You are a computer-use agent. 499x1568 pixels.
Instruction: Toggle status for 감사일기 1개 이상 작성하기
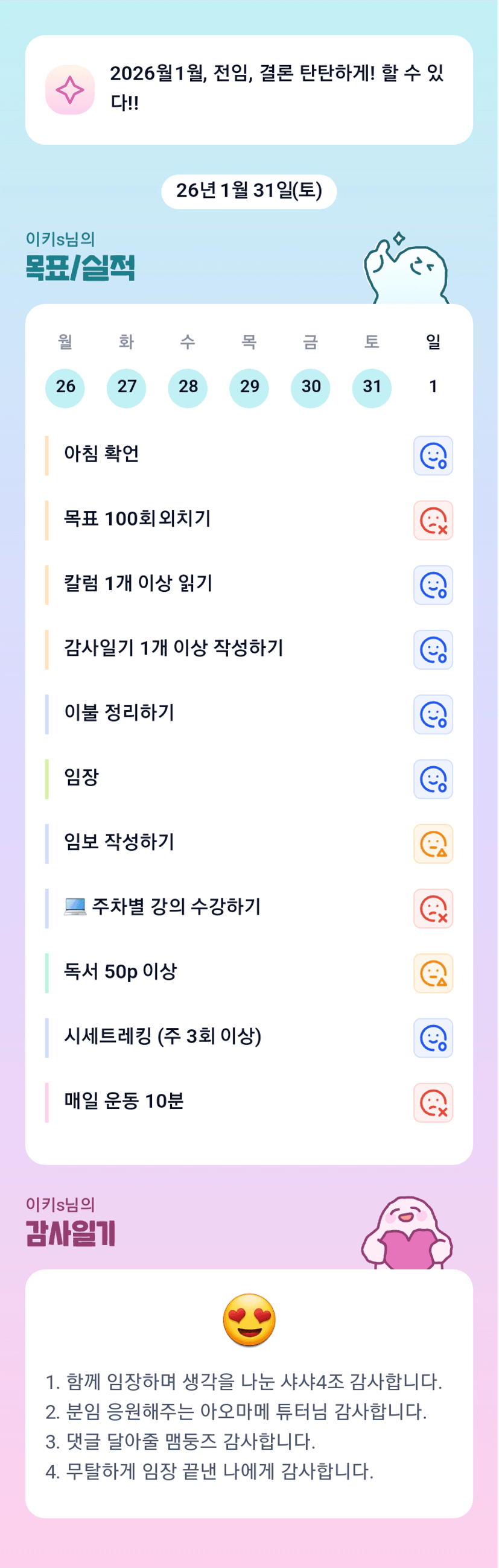pos(433,650)
